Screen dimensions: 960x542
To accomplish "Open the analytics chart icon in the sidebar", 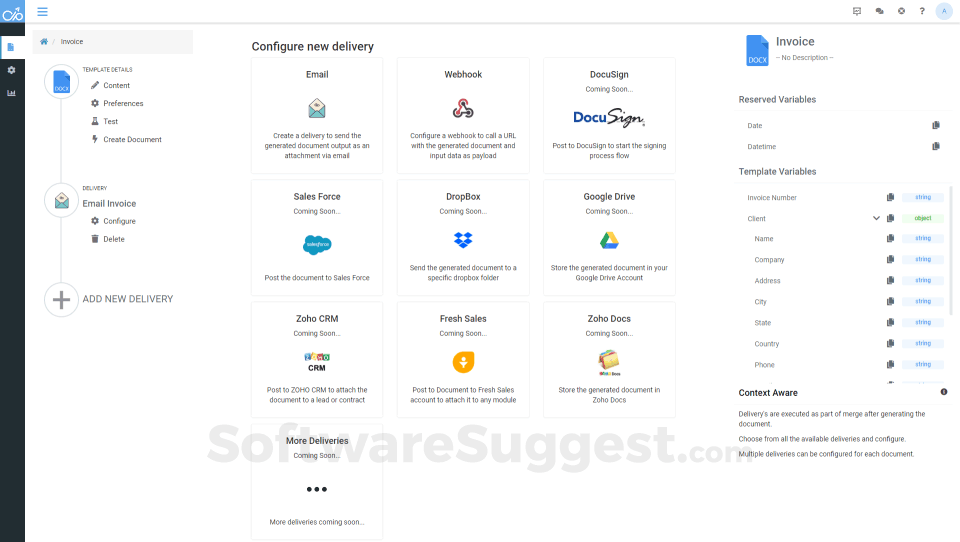I will tap(11, 93).
